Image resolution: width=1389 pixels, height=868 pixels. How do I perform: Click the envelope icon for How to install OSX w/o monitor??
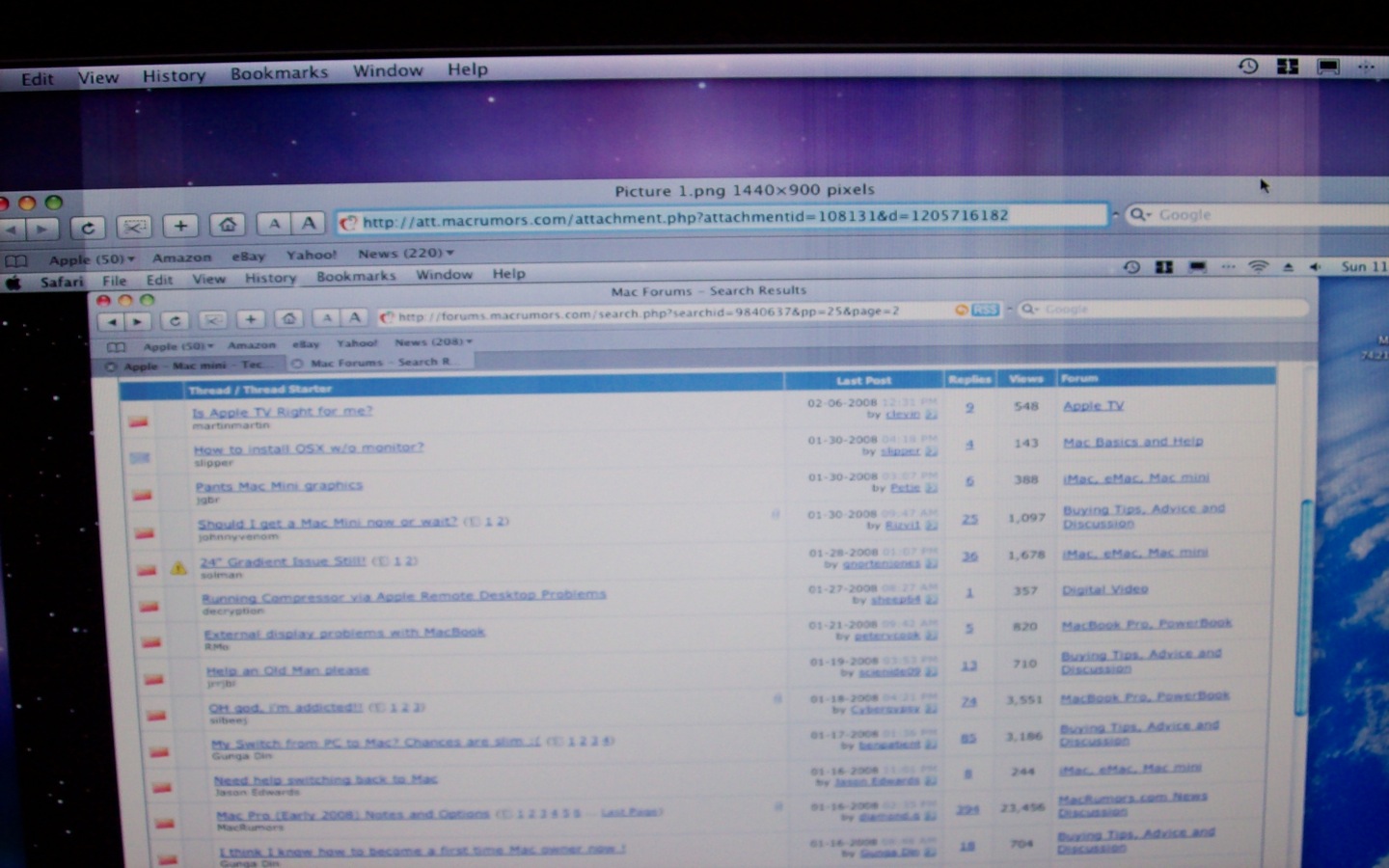tap(141, 458)
